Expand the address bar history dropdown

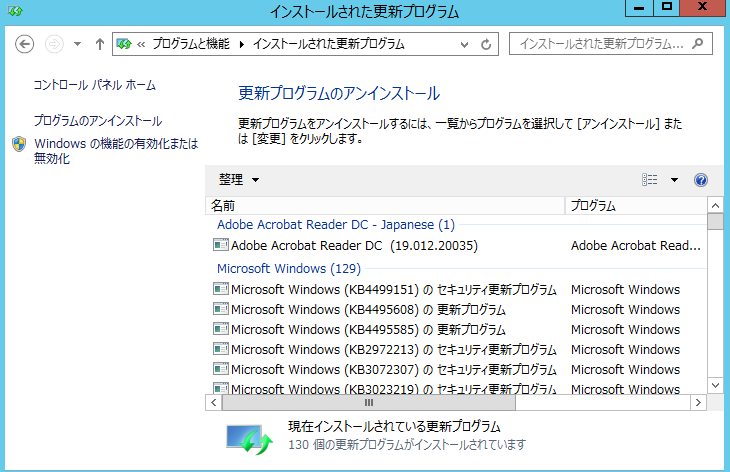pyautogui.click(x=464, y=45)
